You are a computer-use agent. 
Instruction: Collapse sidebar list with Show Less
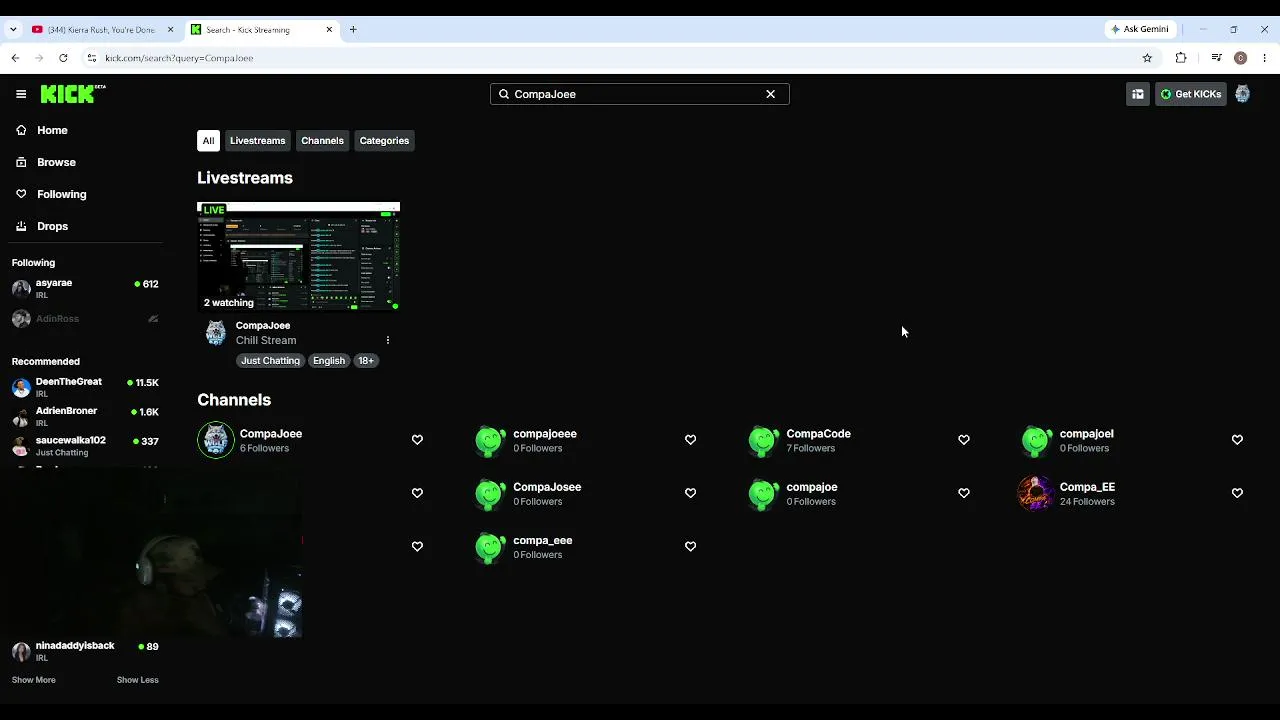click(x=138, y=680)
